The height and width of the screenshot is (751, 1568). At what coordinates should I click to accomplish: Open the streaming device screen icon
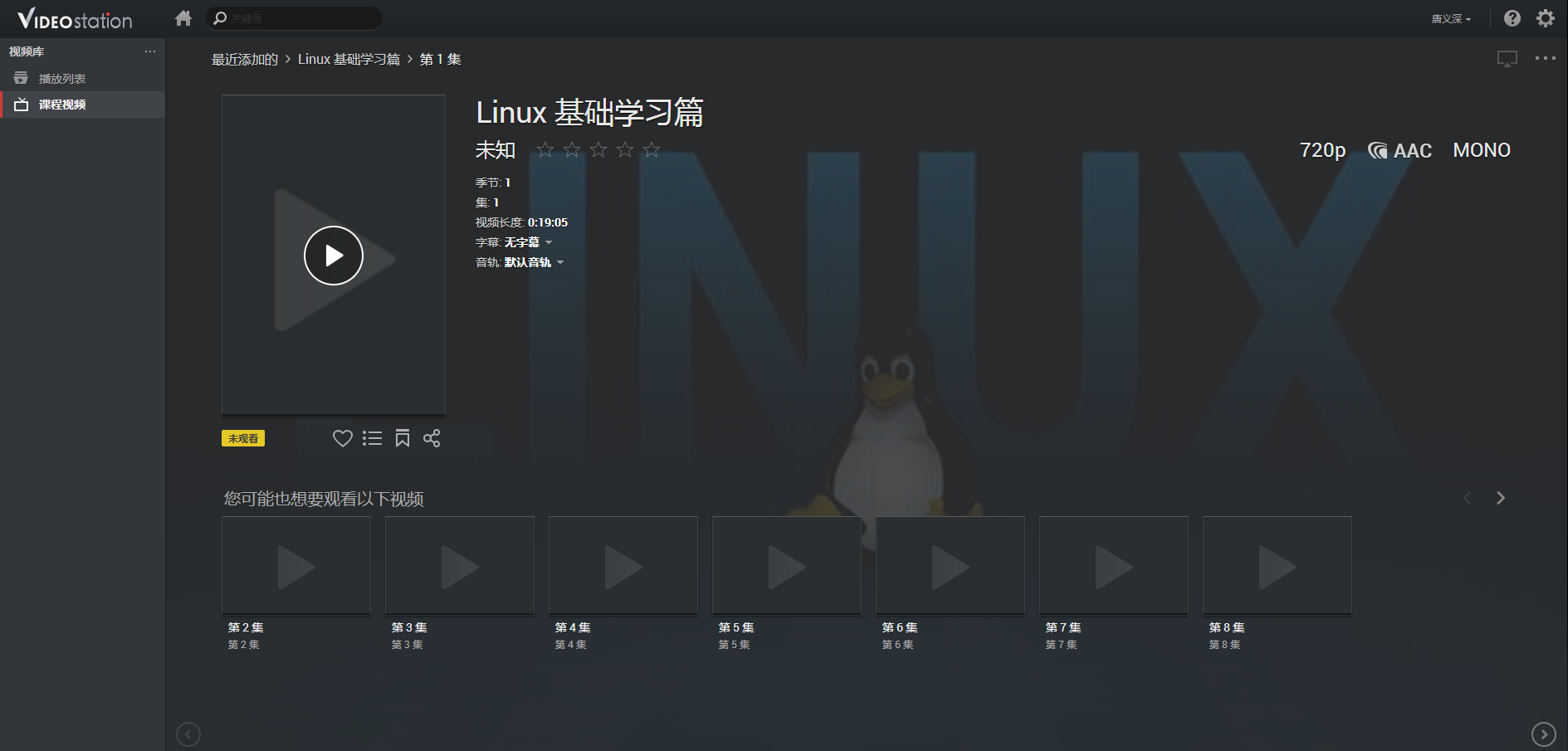coord(1507,59)
